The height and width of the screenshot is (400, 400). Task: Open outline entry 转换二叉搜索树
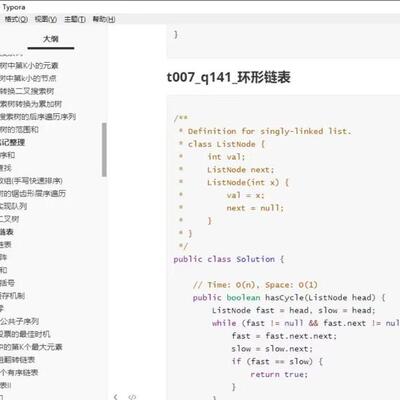click(x=27, y=91)
